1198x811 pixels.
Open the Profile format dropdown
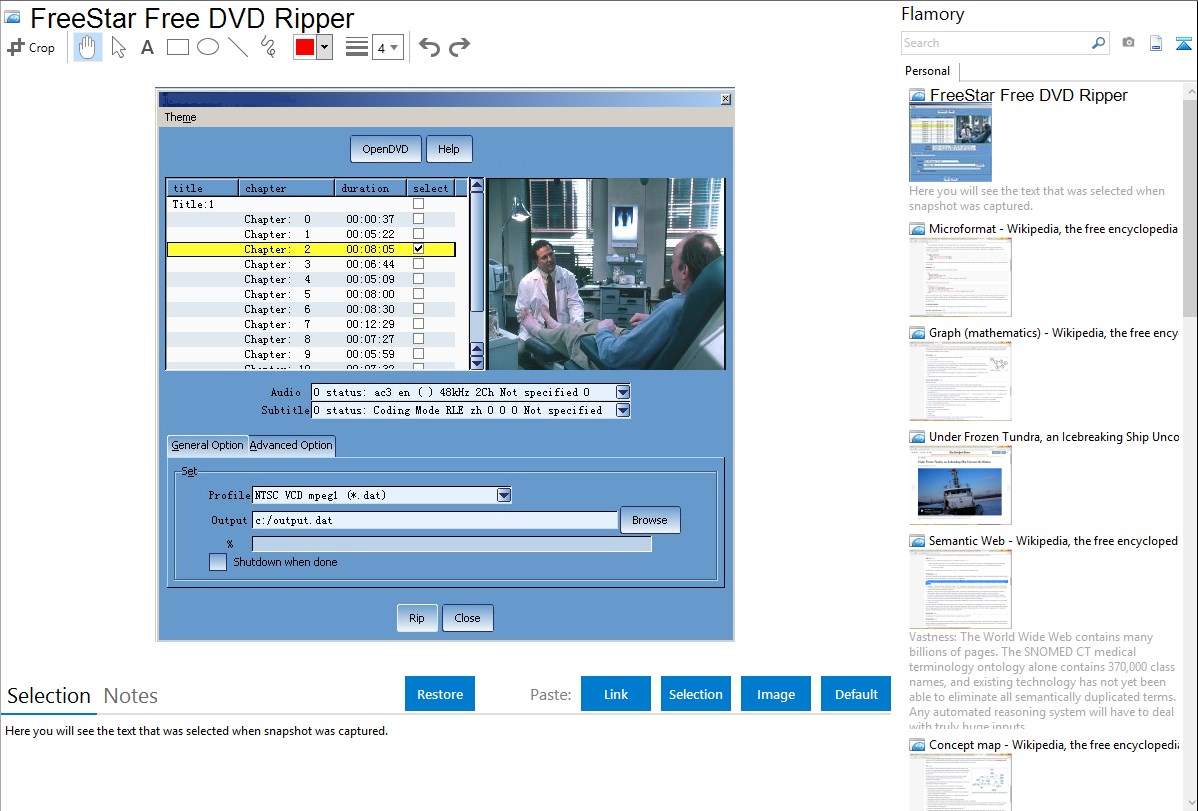pyautogui.click(x=503, y=495)
